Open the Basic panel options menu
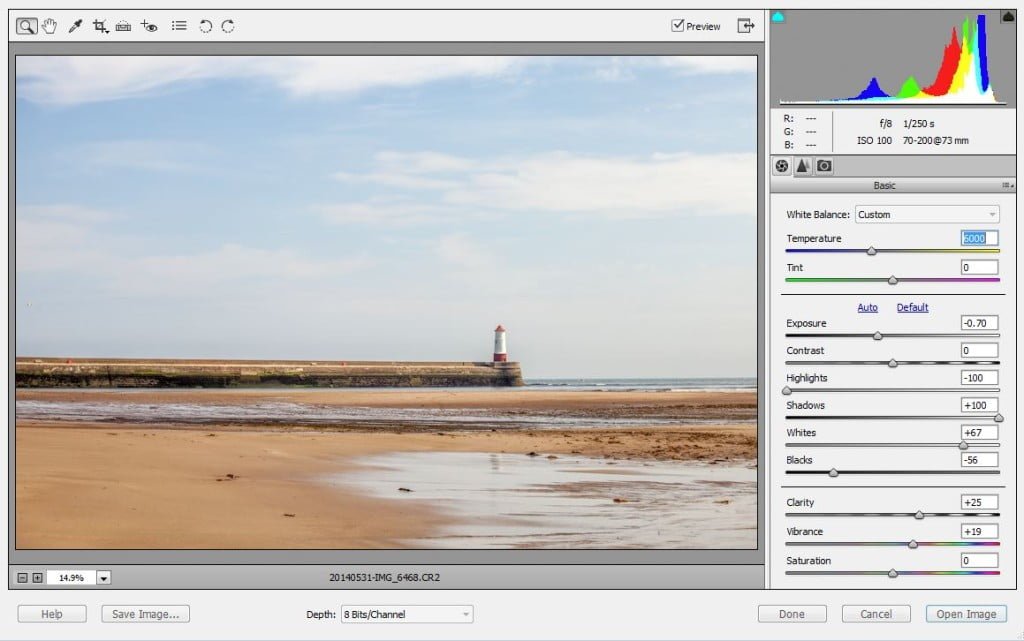The width and height of the screenshot is (1024, 641). click(x=1008, y=185)
